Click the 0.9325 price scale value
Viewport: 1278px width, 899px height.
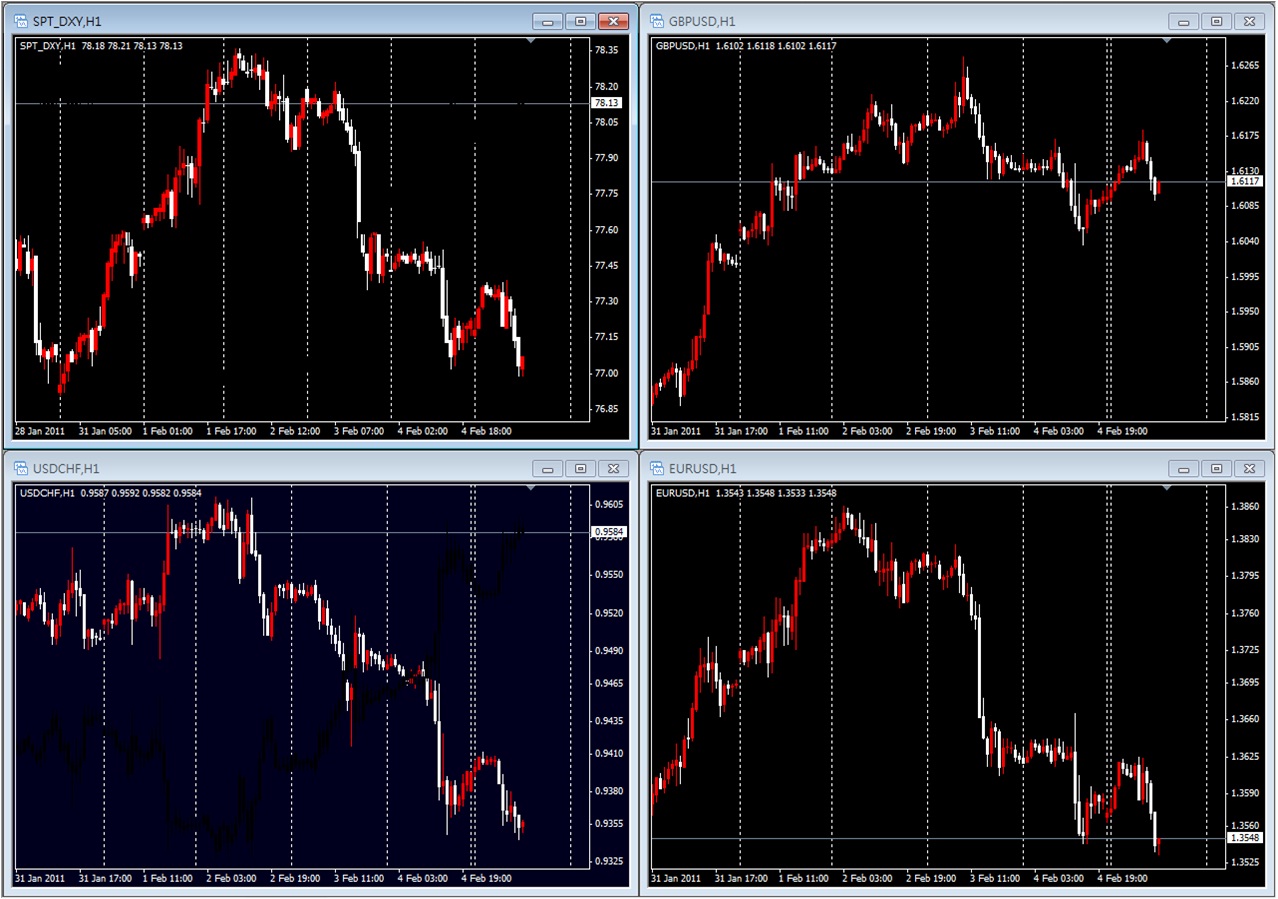(607, 860)
